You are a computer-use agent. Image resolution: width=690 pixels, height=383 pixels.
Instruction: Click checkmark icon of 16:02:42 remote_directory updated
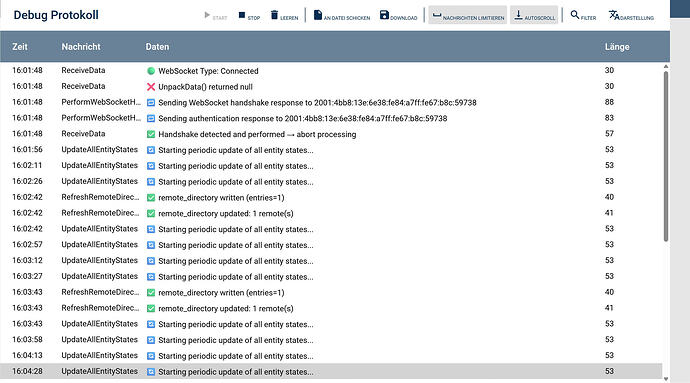[151, 214]
